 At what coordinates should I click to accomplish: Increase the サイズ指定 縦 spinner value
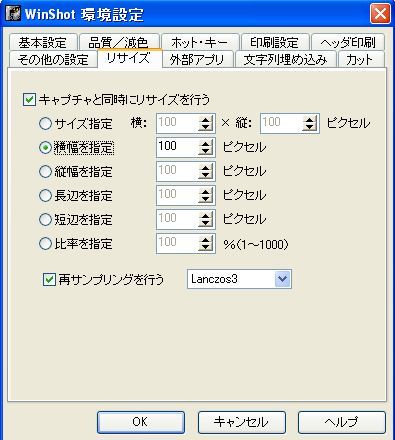[x=310, y=119]
